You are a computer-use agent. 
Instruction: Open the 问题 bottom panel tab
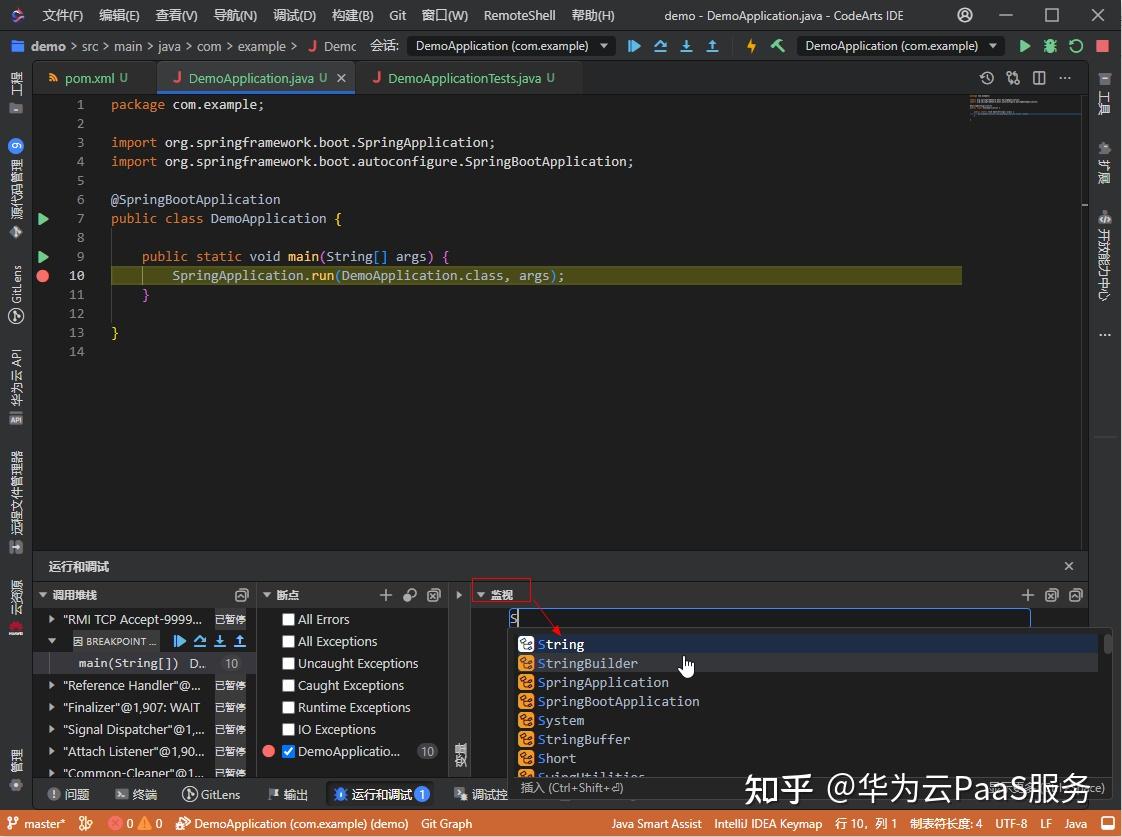[x=69, y=795]
